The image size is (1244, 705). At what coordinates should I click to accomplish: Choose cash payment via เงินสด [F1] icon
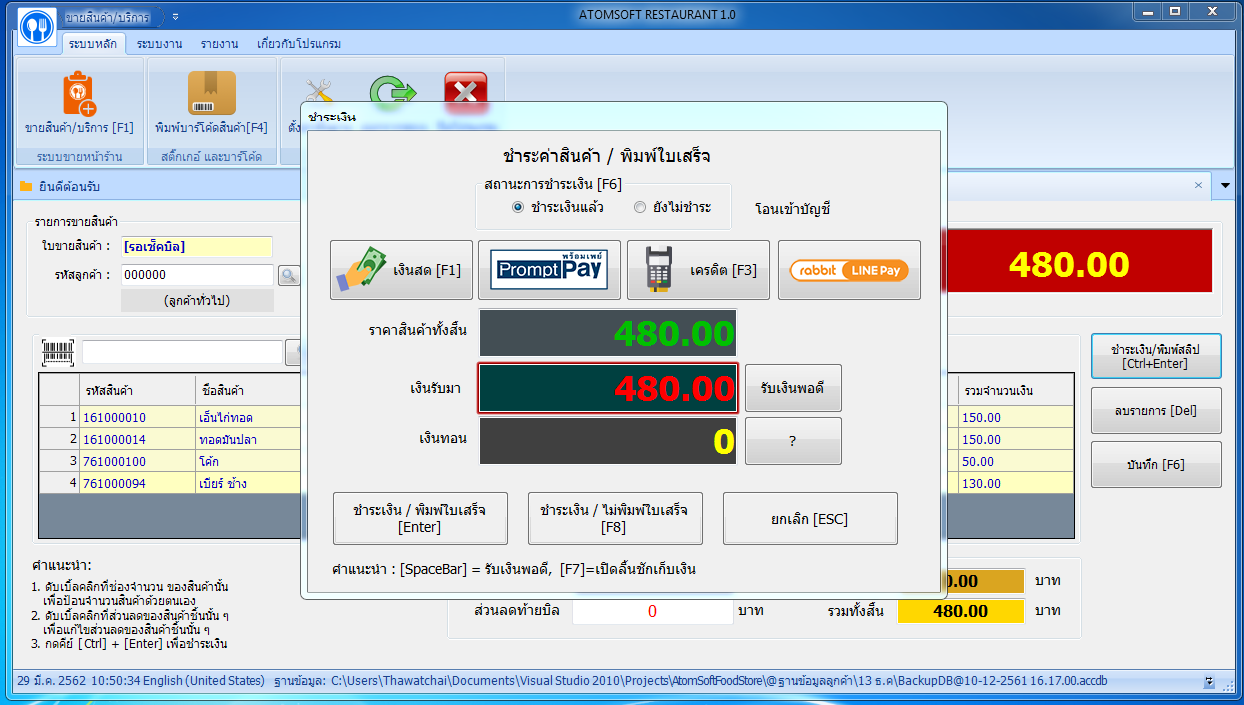400,270
